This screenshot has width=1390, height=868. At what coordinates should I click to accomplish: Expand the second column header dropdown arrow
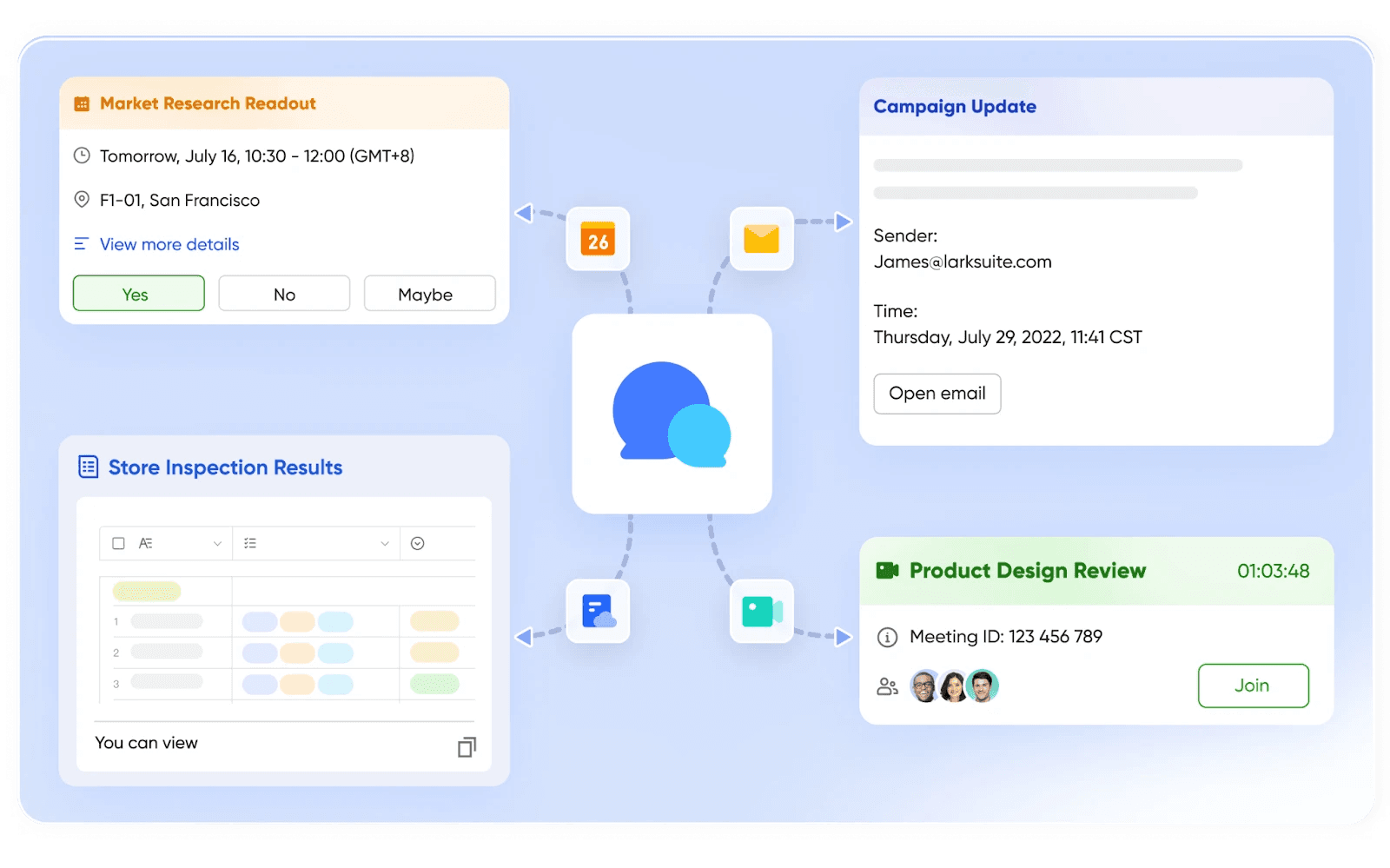pos(385,544)
